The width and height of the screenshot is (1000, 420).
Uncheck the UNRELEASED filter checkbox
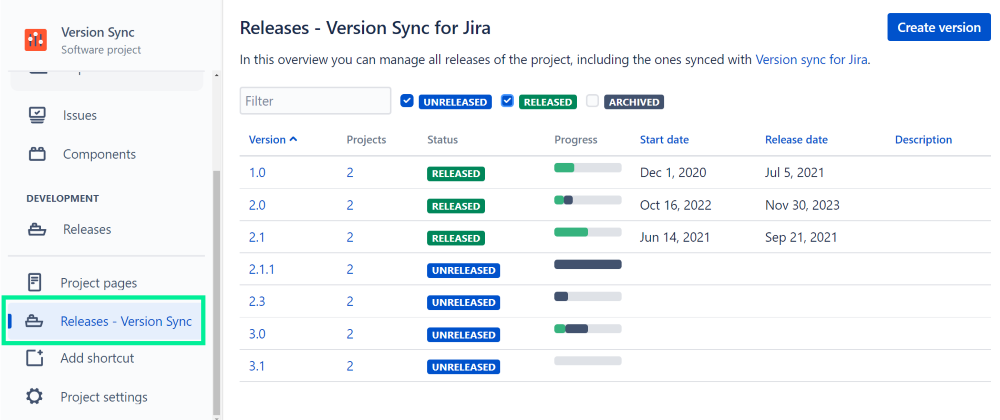click(407, 101)
